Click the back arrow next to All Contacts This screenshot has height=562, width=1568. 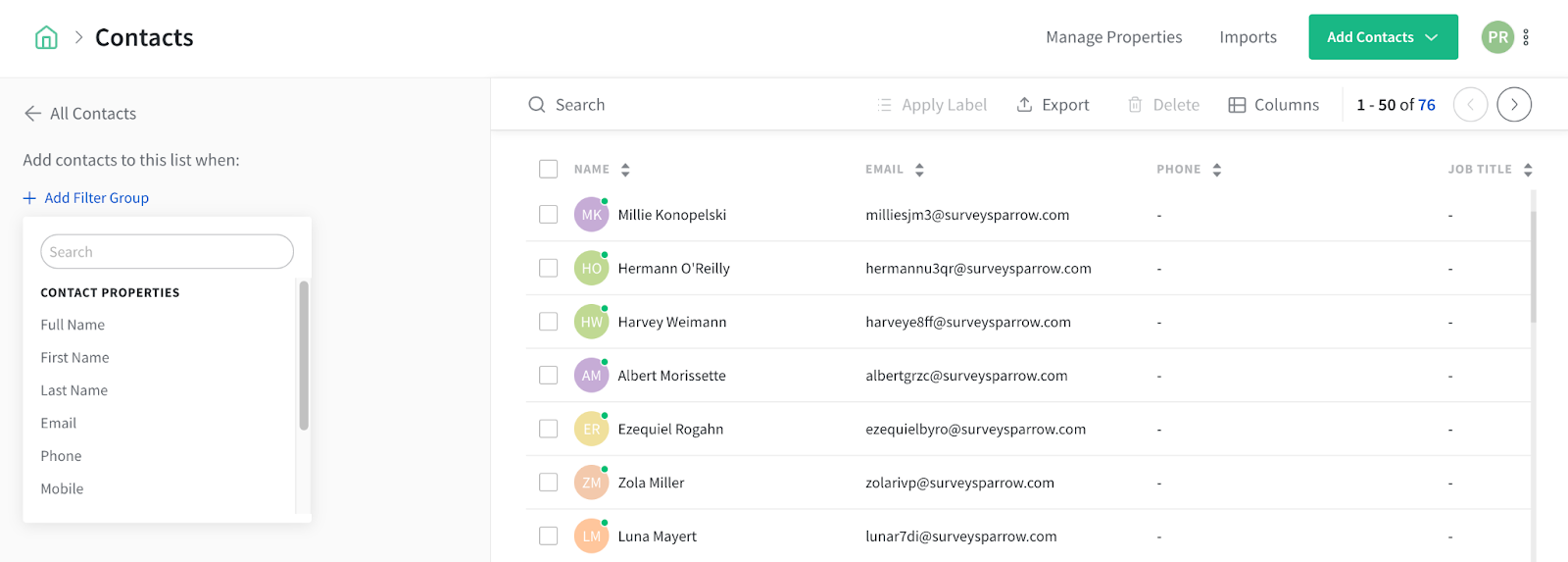pyautogui.click(x=32, y=114)
